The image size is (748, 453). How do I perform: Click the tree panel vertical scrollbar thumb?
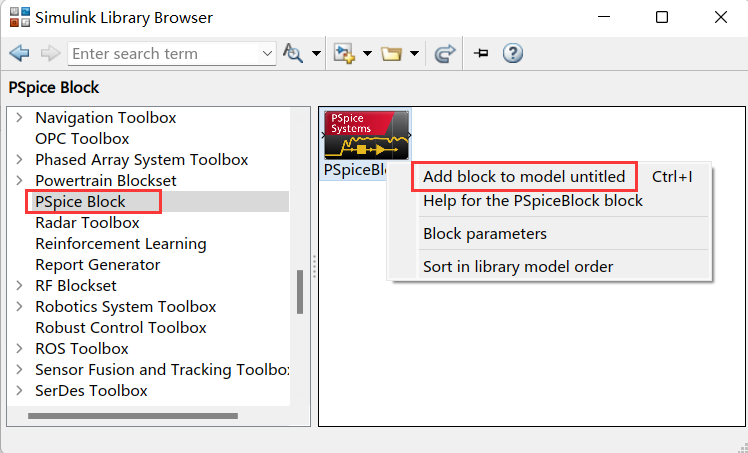pyautogui.click(x=300, y=292)
